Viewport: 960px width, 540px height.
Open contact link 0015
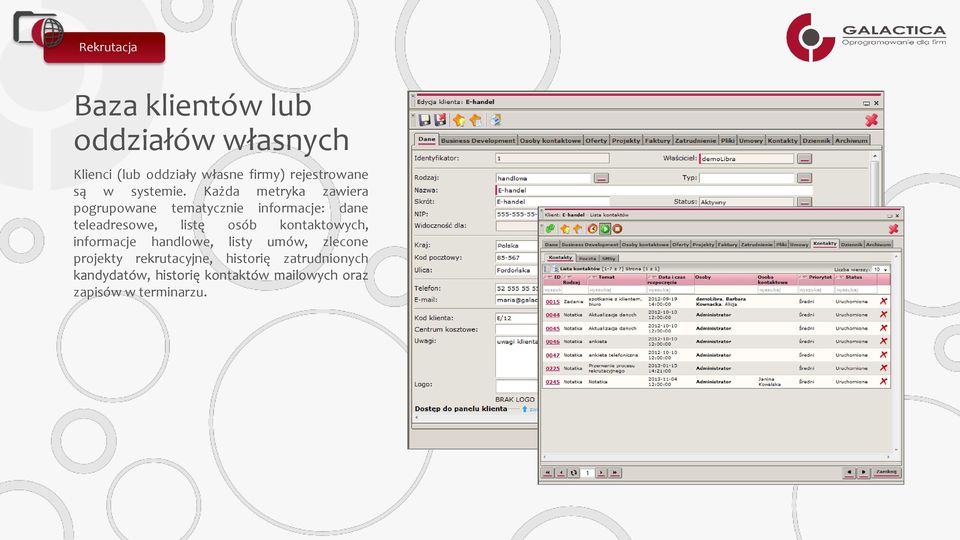coord(552,302)
